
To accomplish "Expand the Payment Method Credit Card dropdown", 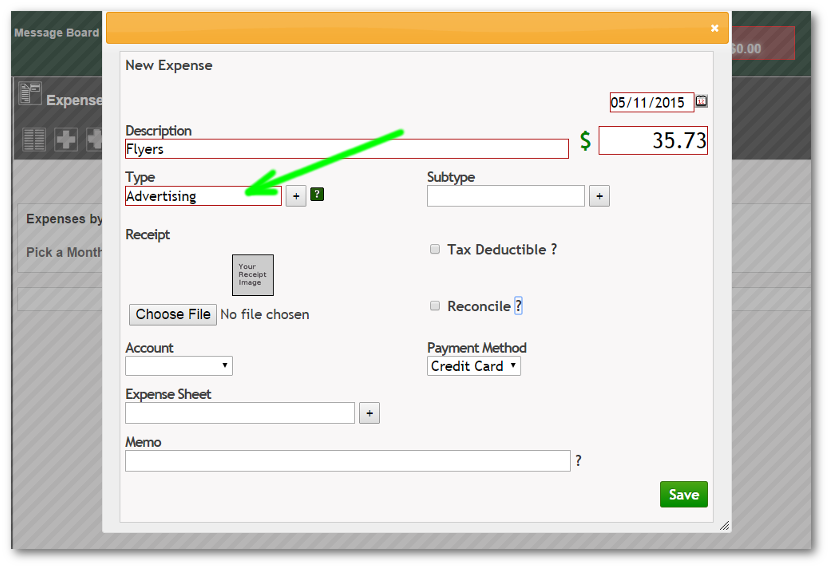I will 474,366.
